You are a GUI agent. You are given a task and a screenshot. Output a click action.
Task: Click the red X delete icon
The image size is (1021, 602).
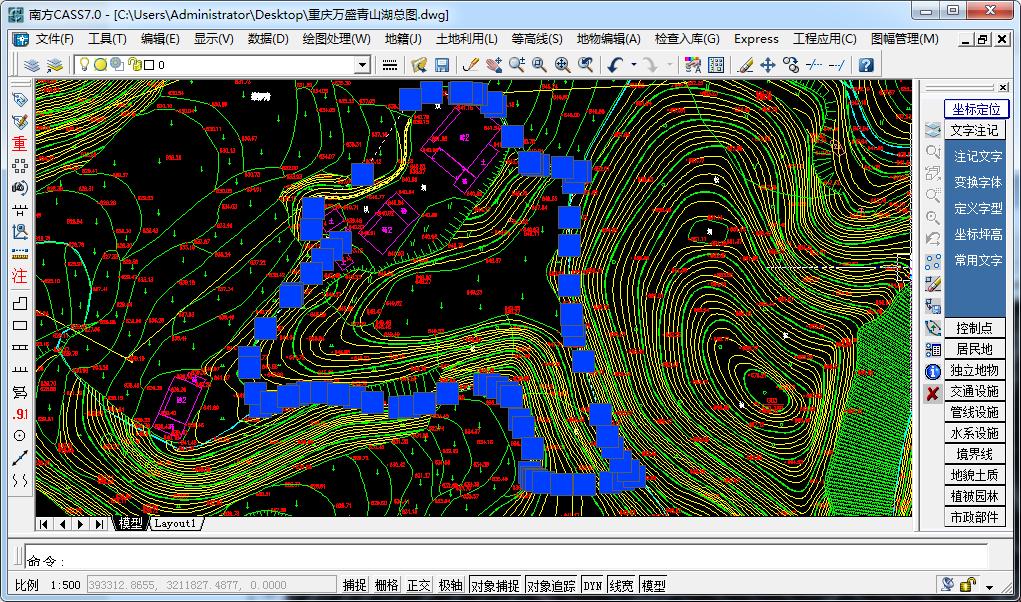pyautogui.click(x=932, y=393)
